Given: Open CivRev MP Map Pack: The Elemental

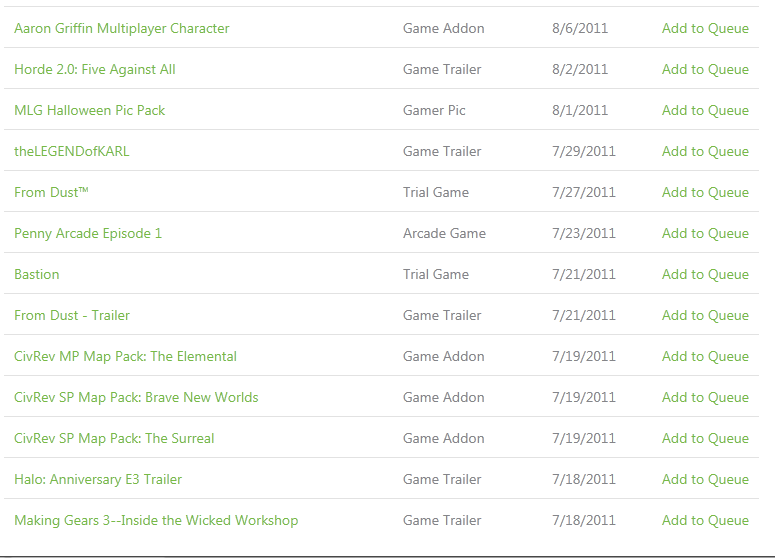Looking at the screenshot, I should (126, 357).
